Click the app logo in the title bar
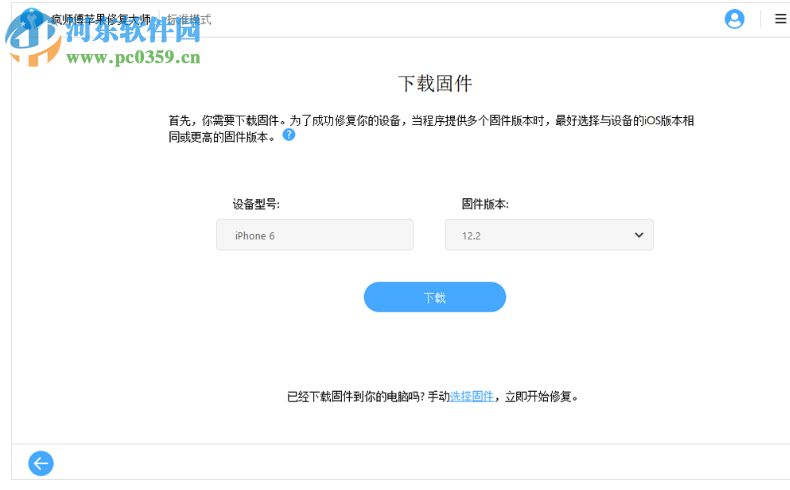 (32, 20)
